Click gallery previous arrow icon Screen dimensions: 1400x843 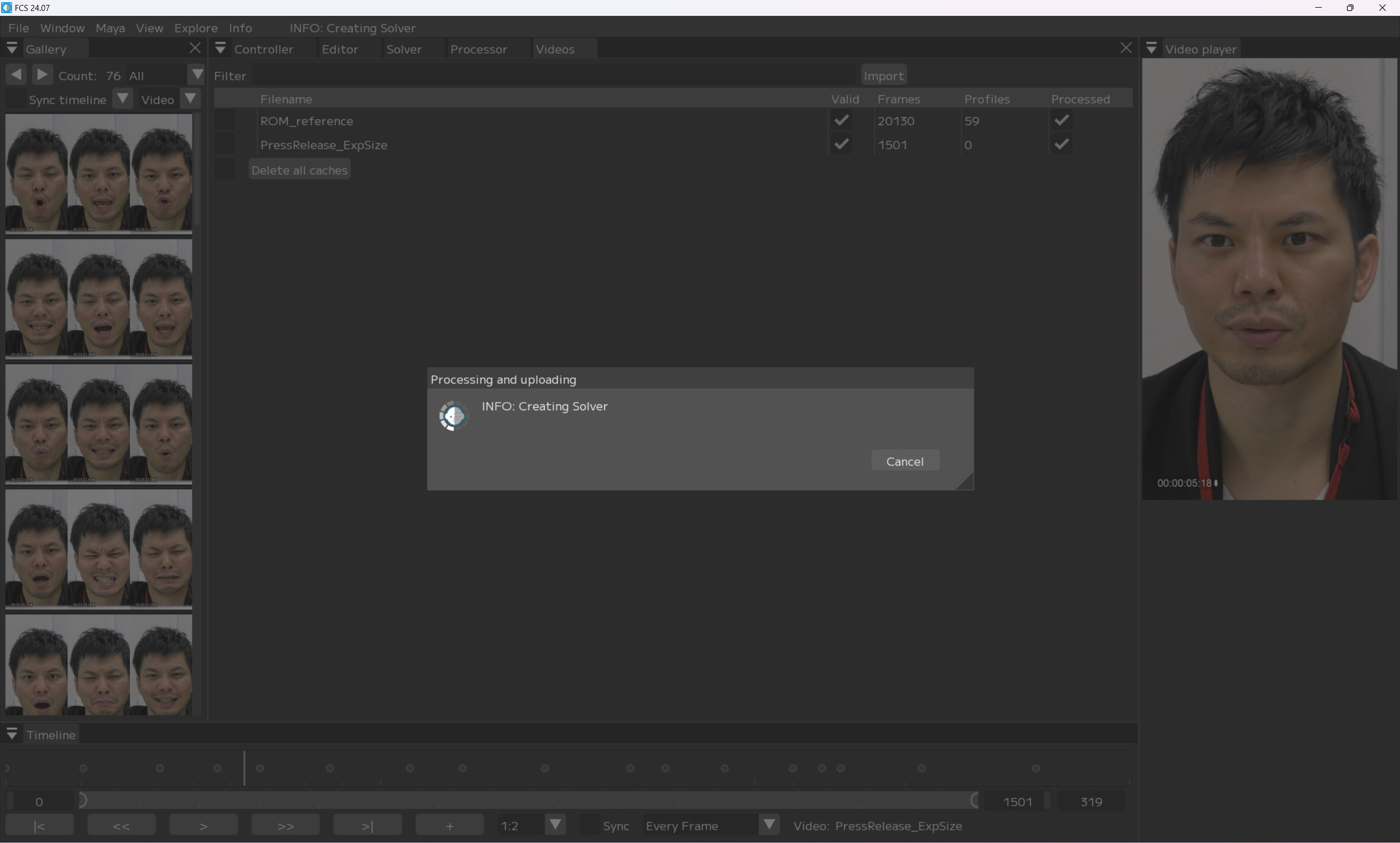coord(16,74)
